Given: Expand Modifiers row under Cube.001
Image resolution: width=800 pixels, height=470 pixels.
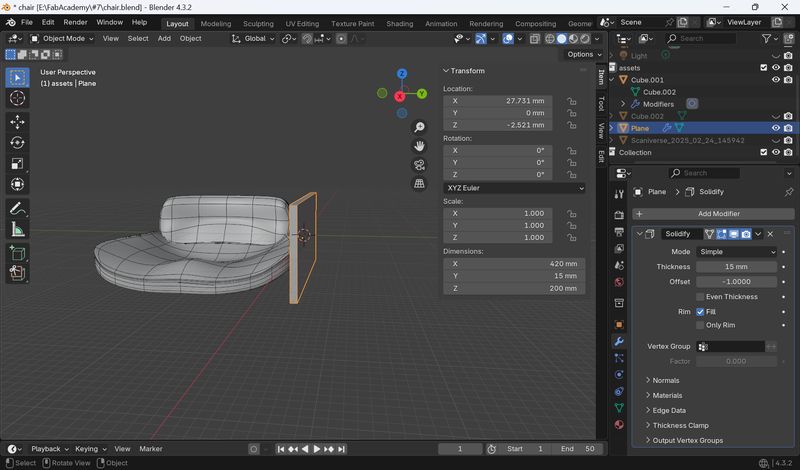Looking at the screenshot, I should click(x=623, y=104).
